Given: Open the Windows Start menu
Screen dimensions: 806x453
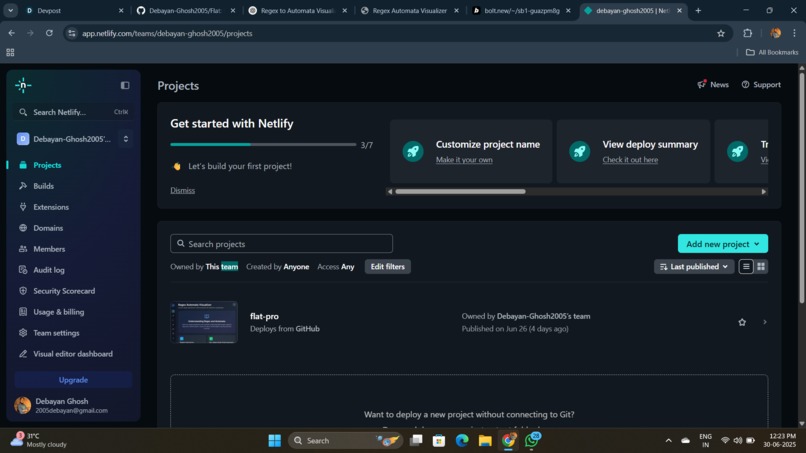Looking at the screenshot, I should click(x=274, y=441).
